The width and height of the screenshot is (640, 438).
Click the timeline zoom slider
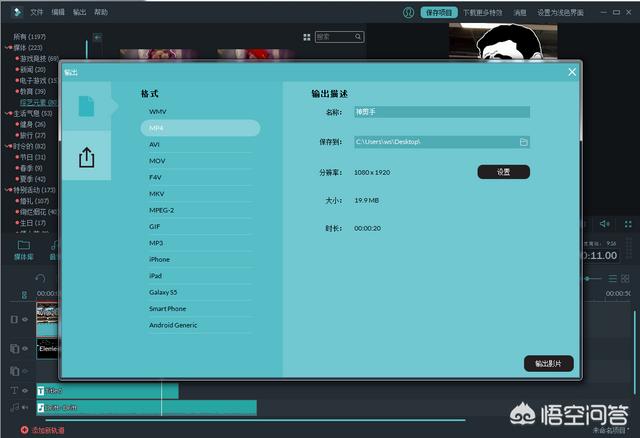pyautogui.click(x=590, y=278)
